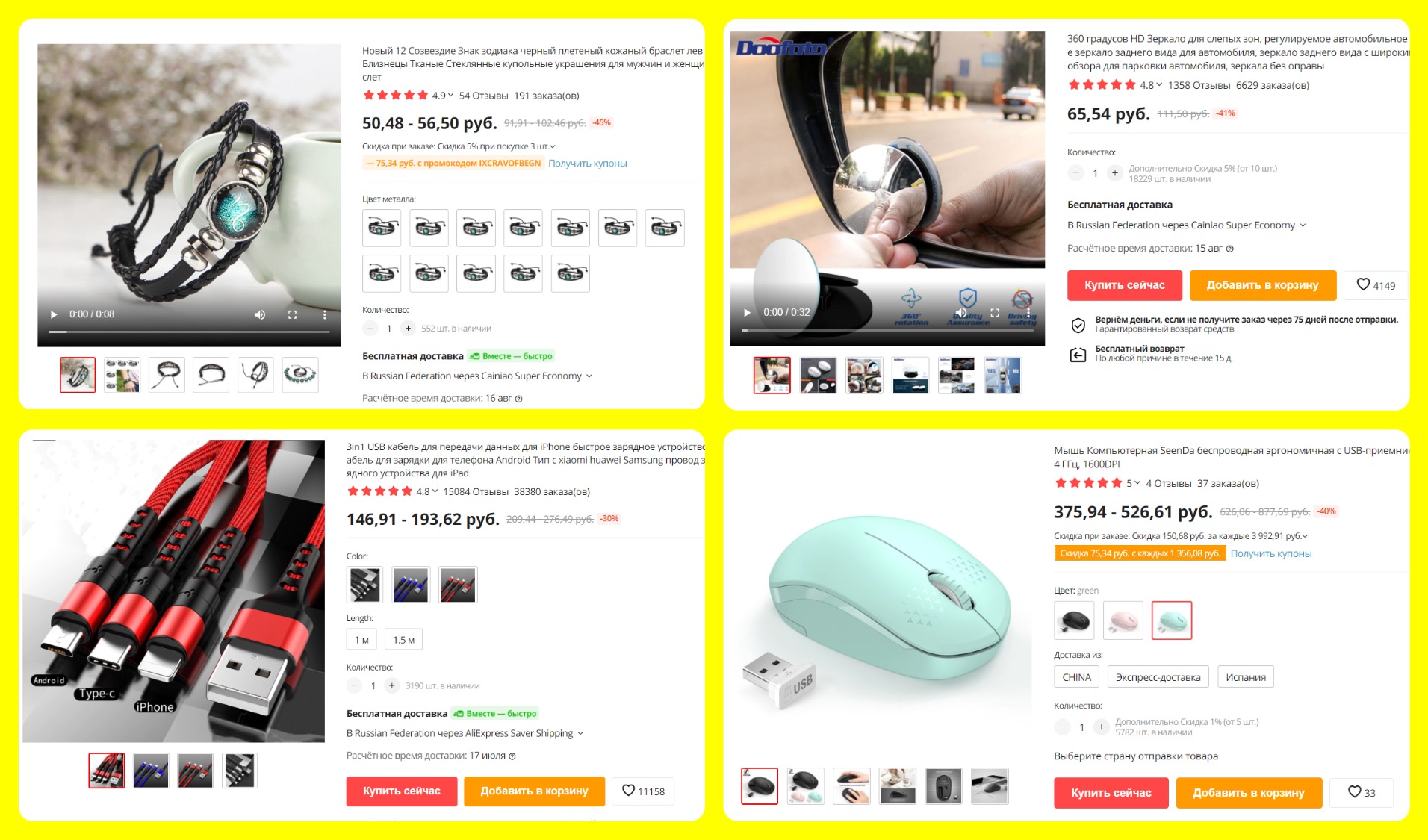
Task: Click the heart icon showing 11158
Action: coord(643,791)
